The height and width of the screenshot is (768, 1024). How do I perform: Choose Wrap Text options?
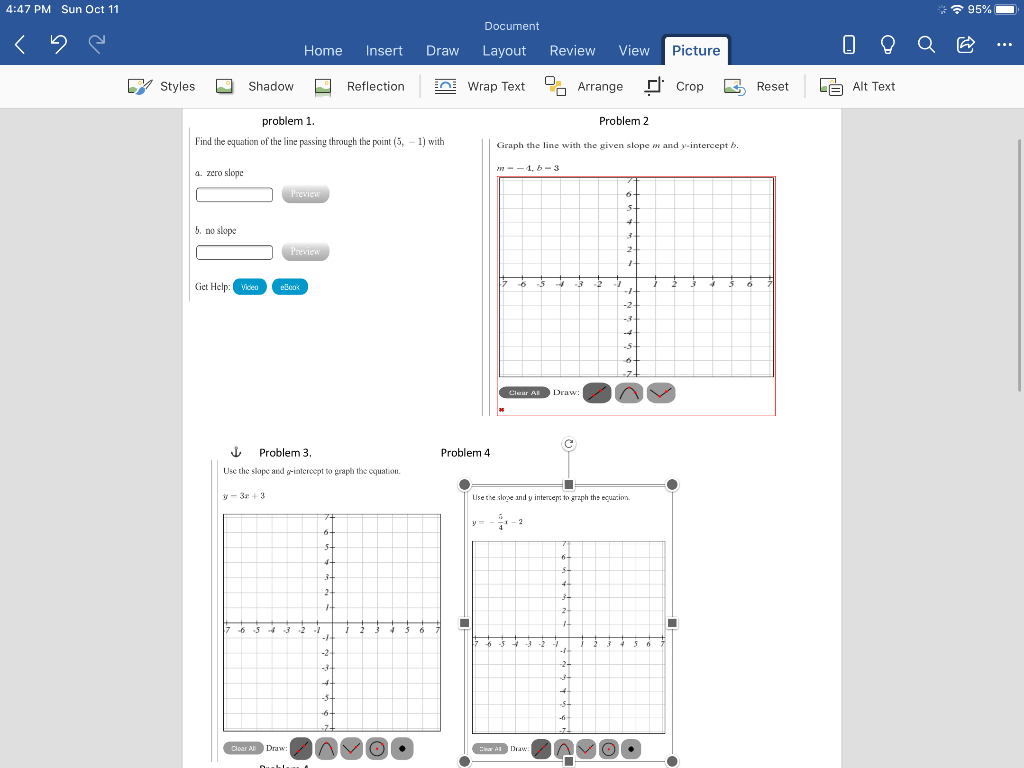[480, 86]
